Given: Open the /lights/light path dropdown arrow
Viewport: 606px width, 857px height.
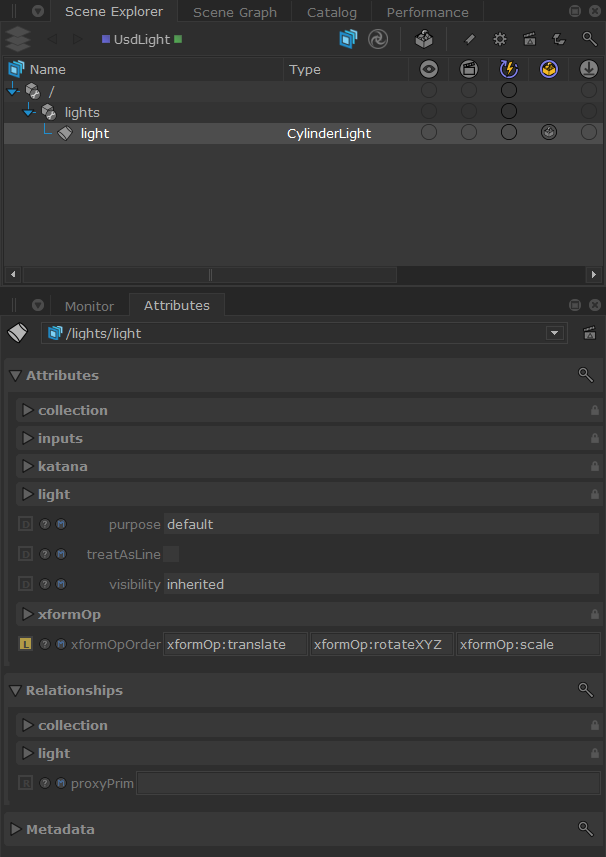Looking at the screenshot, I should tap(555, 333).
